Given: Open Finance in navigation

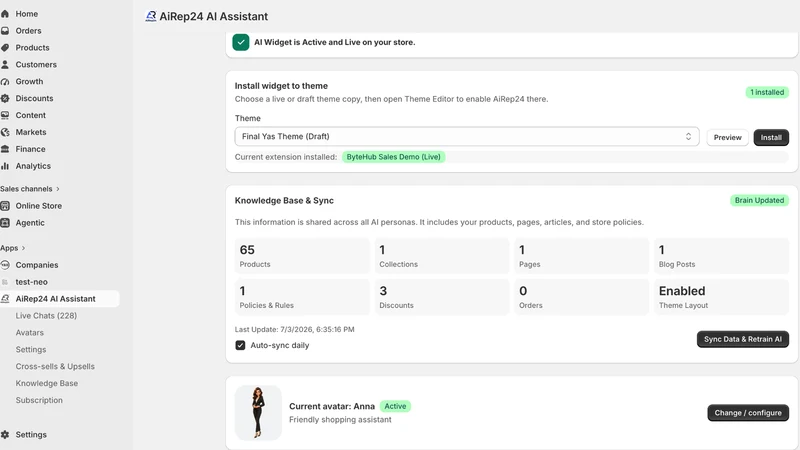Looking at the screenshot, I should [x=30, y=148].
